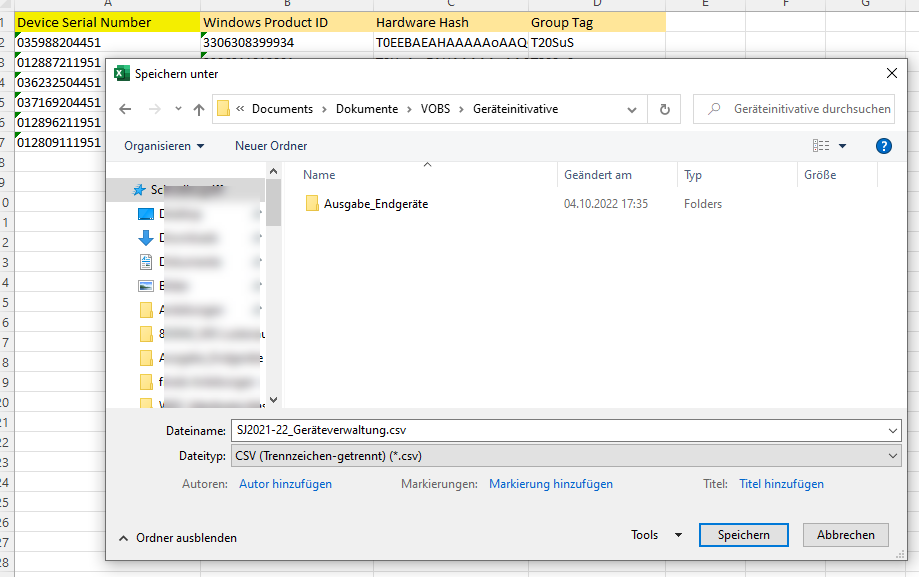This screenshot has width=919, height=577.
Task: Open Help via the blue question mark icon
Action: 883,145
